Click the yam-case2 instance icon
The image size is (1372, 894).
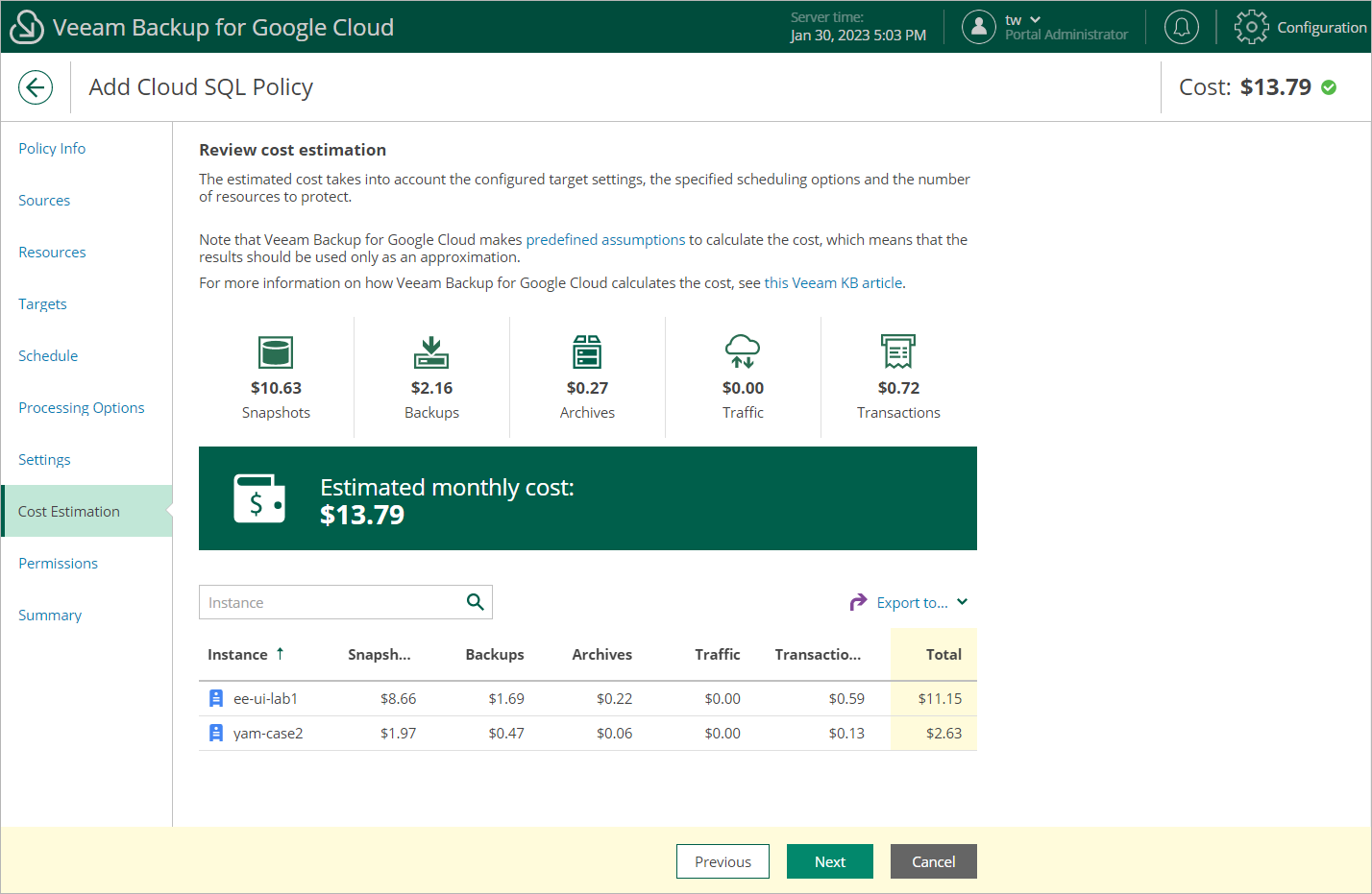click(216, 733)
